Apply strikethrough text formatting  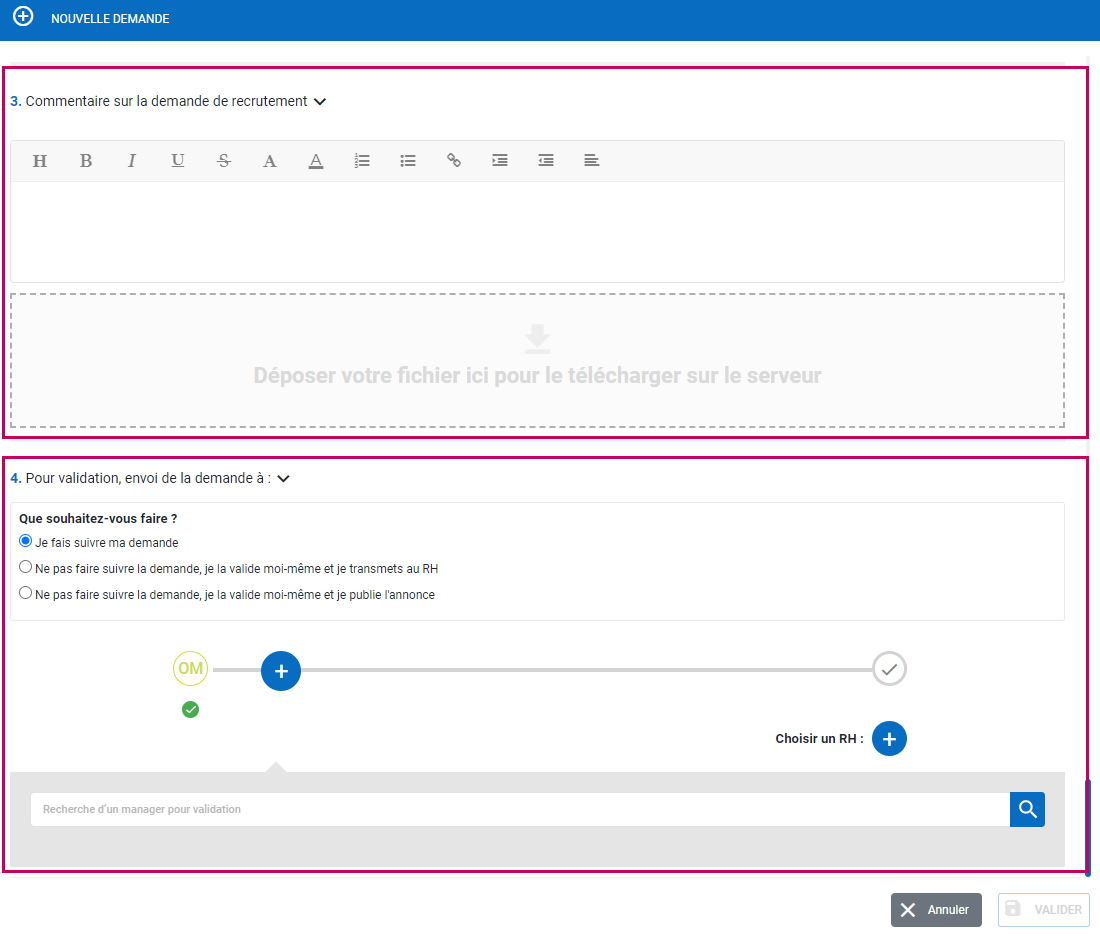tap(224, 161)
